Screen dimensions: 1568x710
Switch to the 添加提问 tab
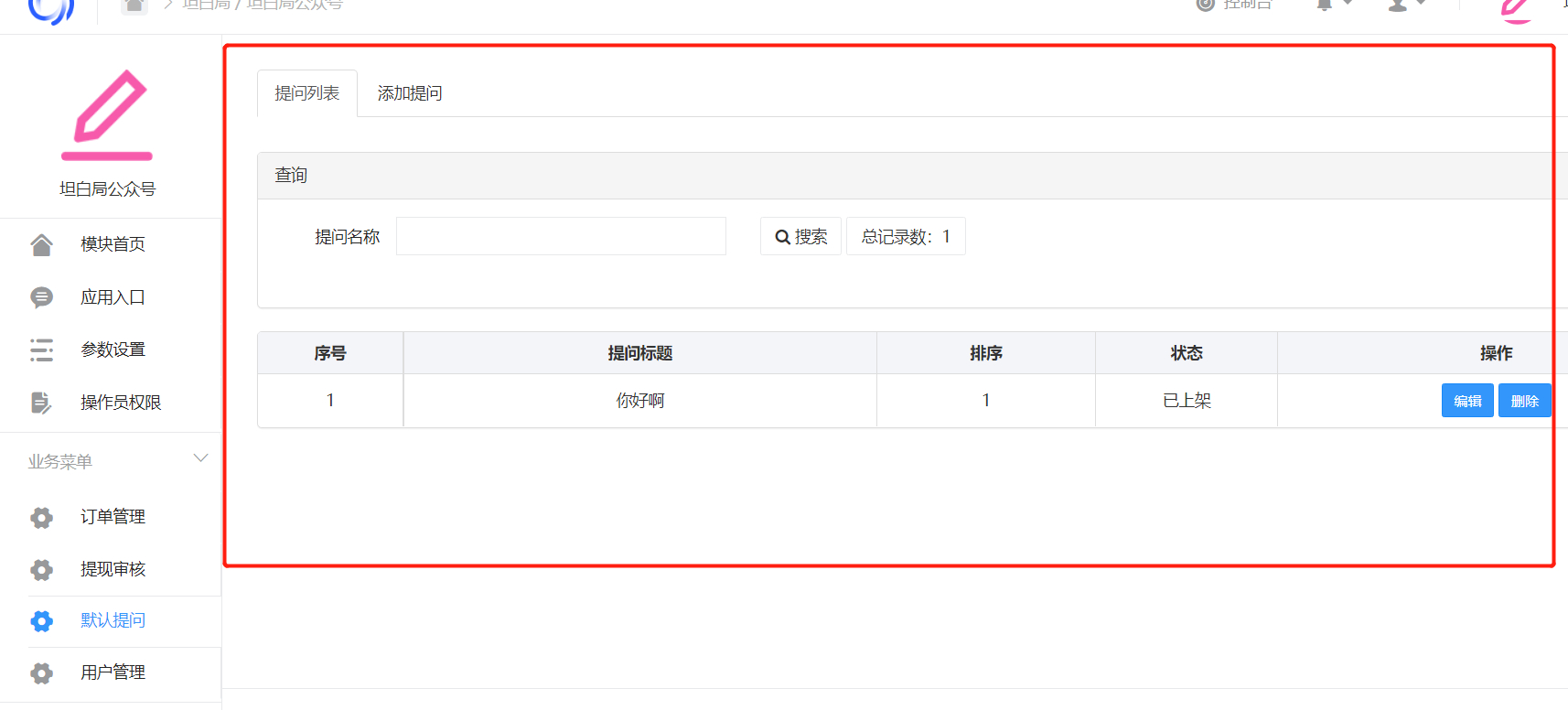[410, 93]
